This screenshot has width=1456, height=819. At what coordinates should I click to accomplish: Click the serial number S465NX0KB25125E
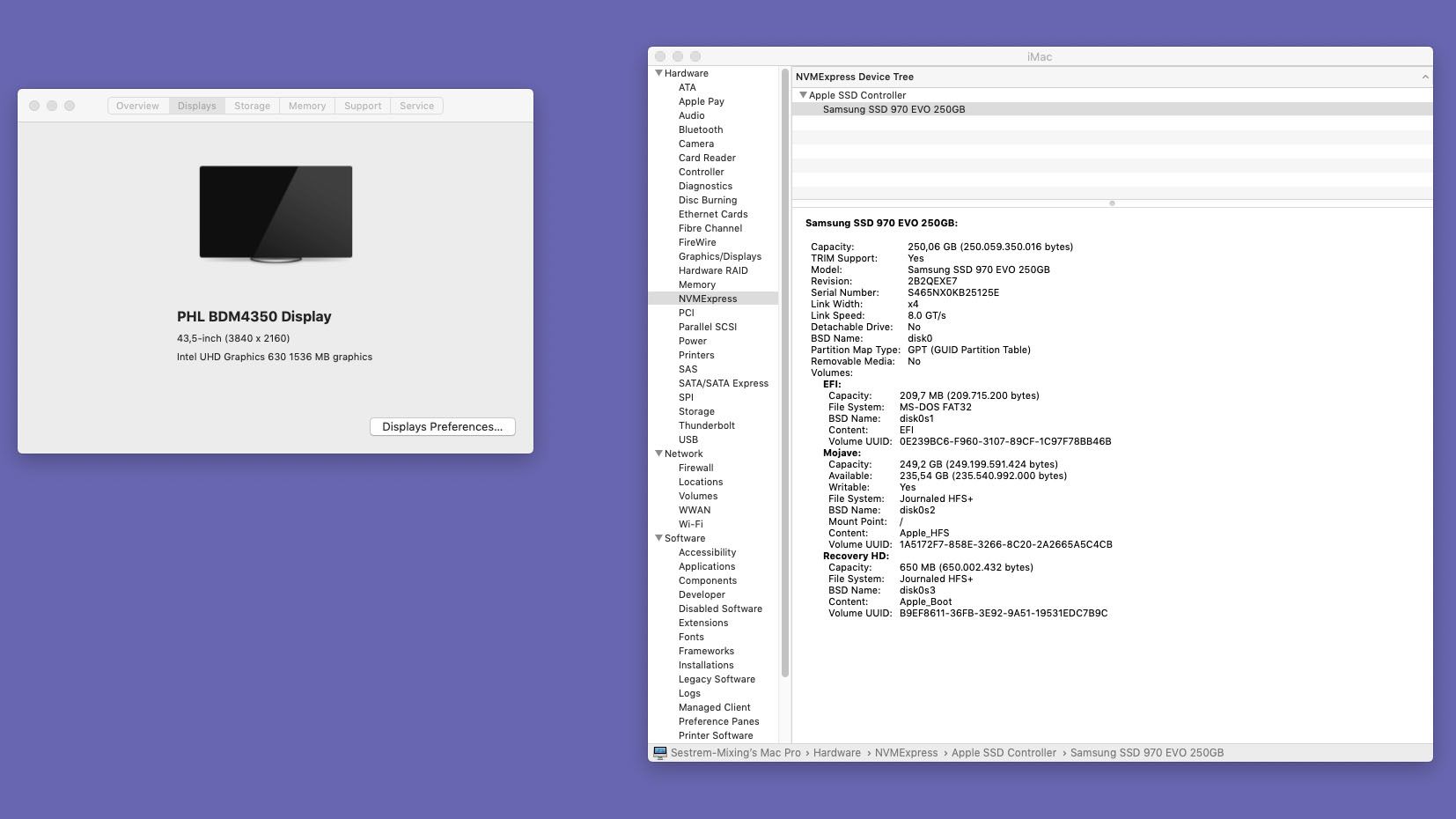(x=953, y=292)
